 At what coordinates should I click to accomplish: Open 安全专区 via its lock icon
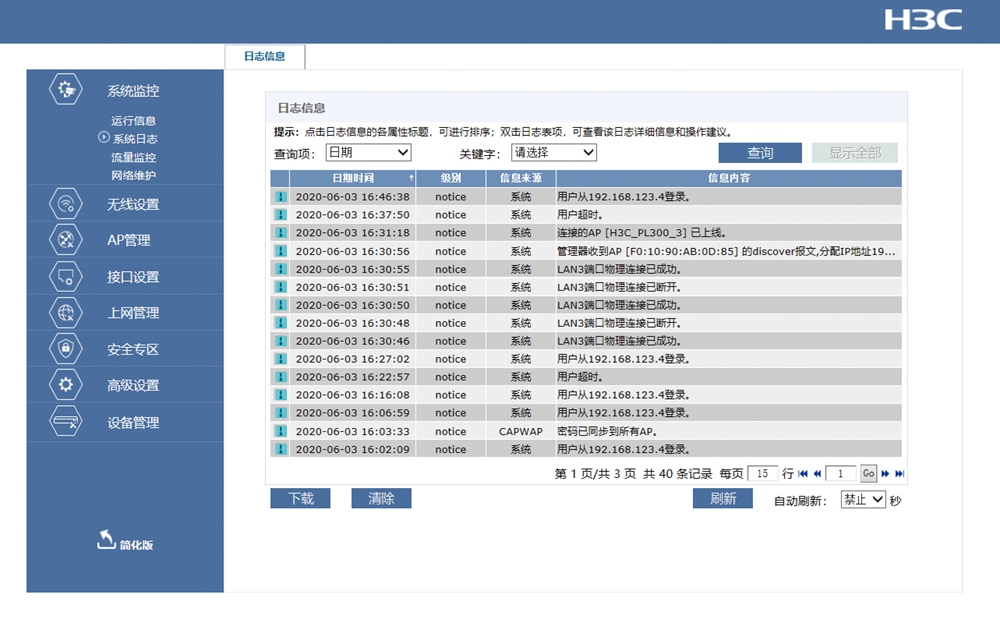pyautogui.click(x=65, y=349)
